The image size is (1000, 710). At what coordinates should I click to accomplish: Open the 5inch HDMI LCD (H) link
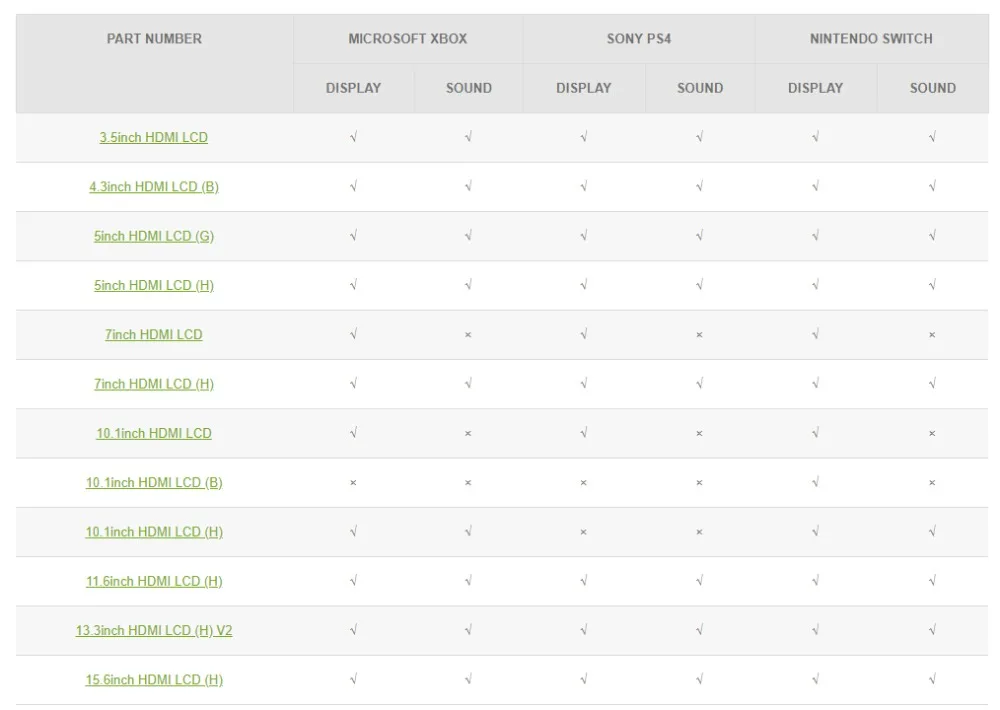pos(154,285)
